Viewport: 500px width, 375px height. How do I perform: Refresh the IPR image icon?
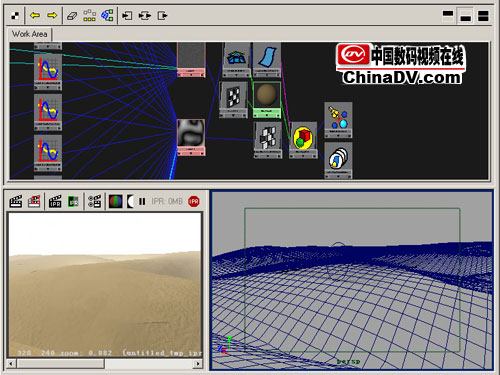(73, 201)
